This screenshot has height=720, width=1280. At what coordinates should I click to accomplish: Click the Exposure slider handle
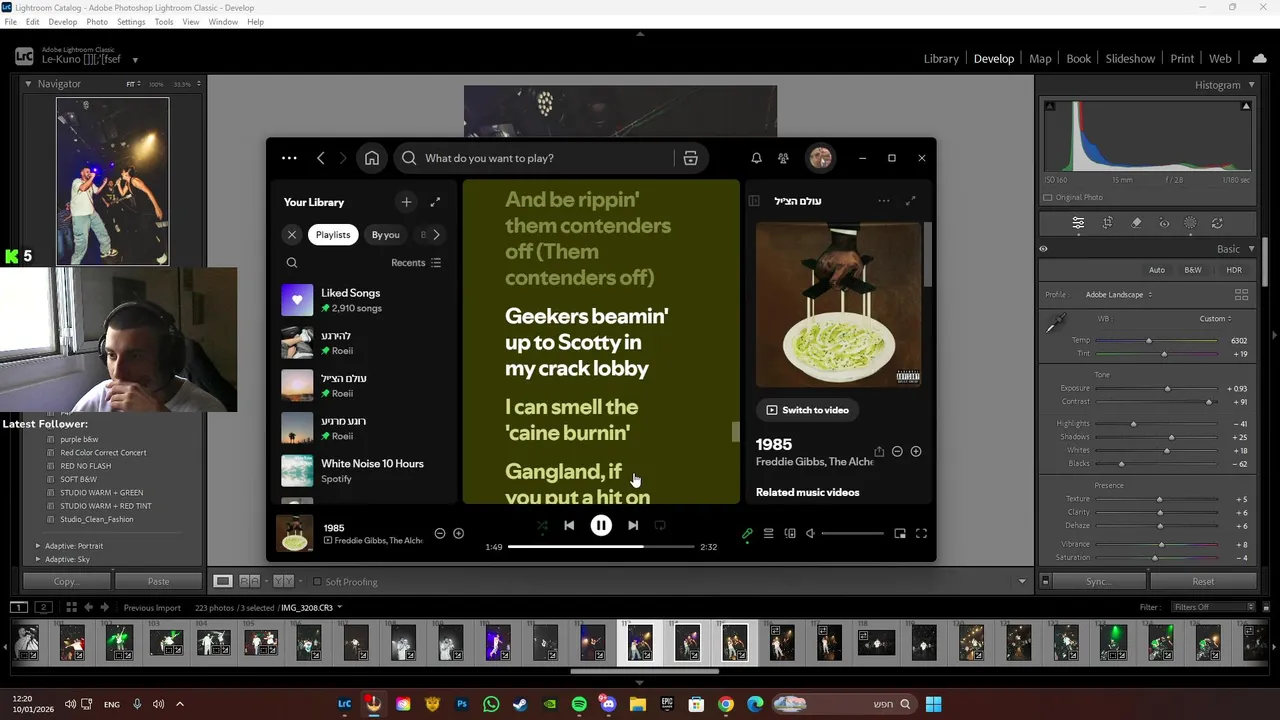tap(1167, 388)
